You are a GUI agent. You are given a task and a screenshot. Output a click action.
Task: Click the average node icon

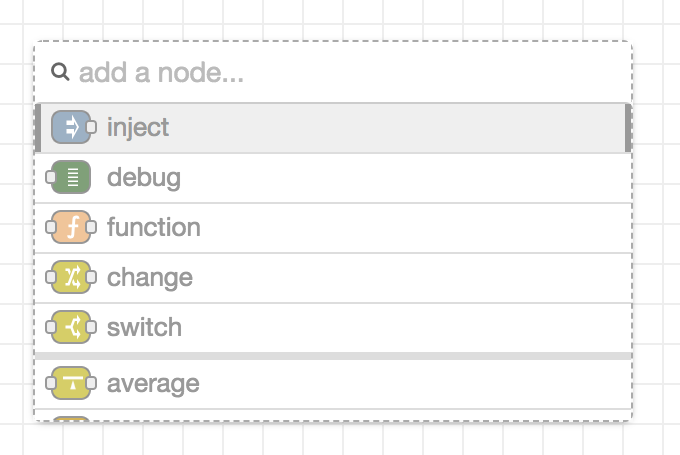[71, 383]
